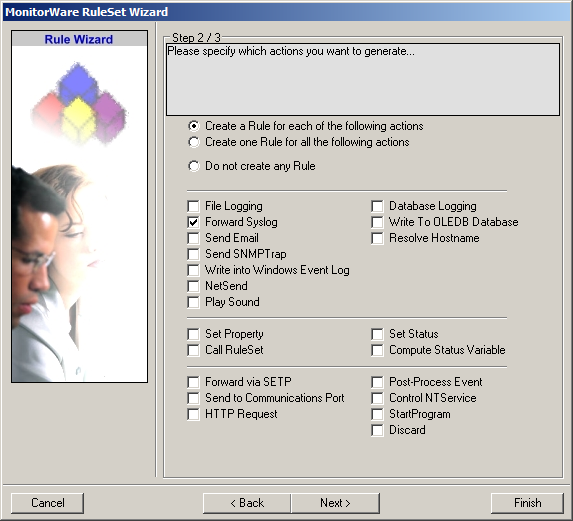Go back with the Back button

[x=247, y=503]
